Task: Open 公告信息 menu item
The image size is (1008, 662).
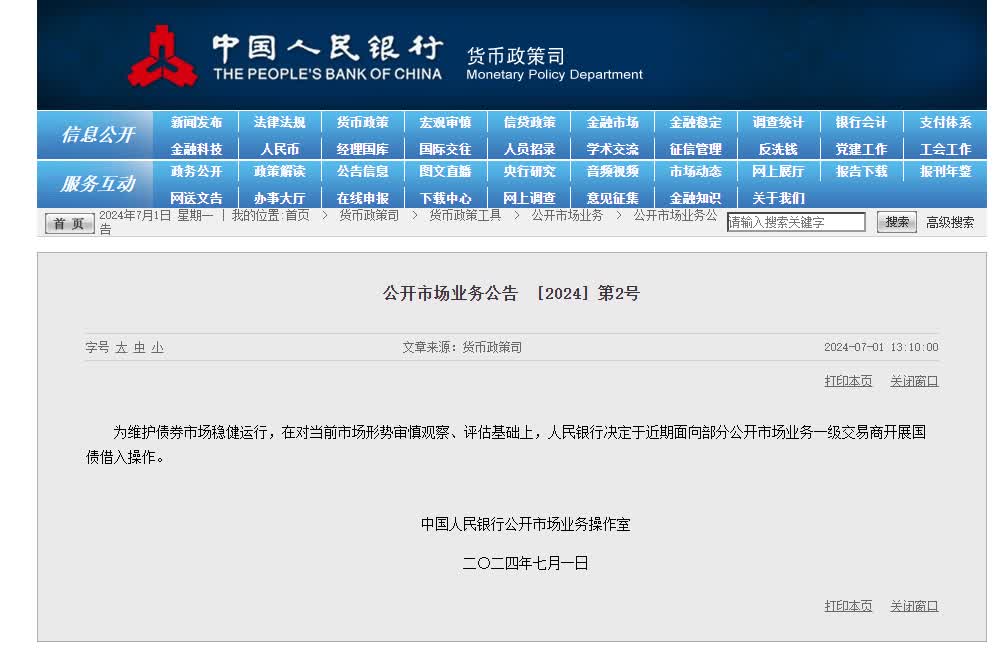Action: tap(363, 172)
